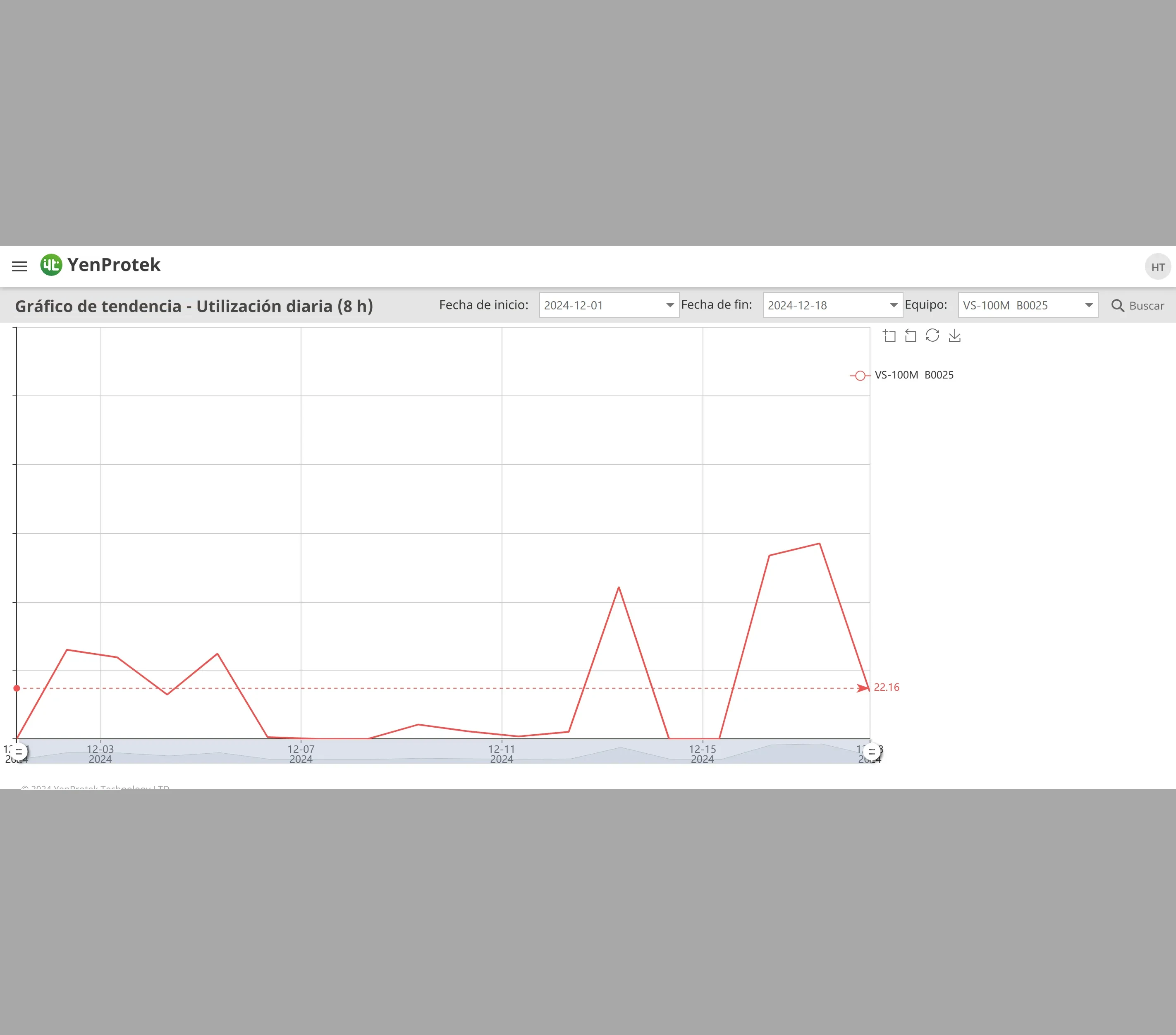Open the HT user avatar menu
This screenshot has width=1176, height=1035.
[1157, 267]
